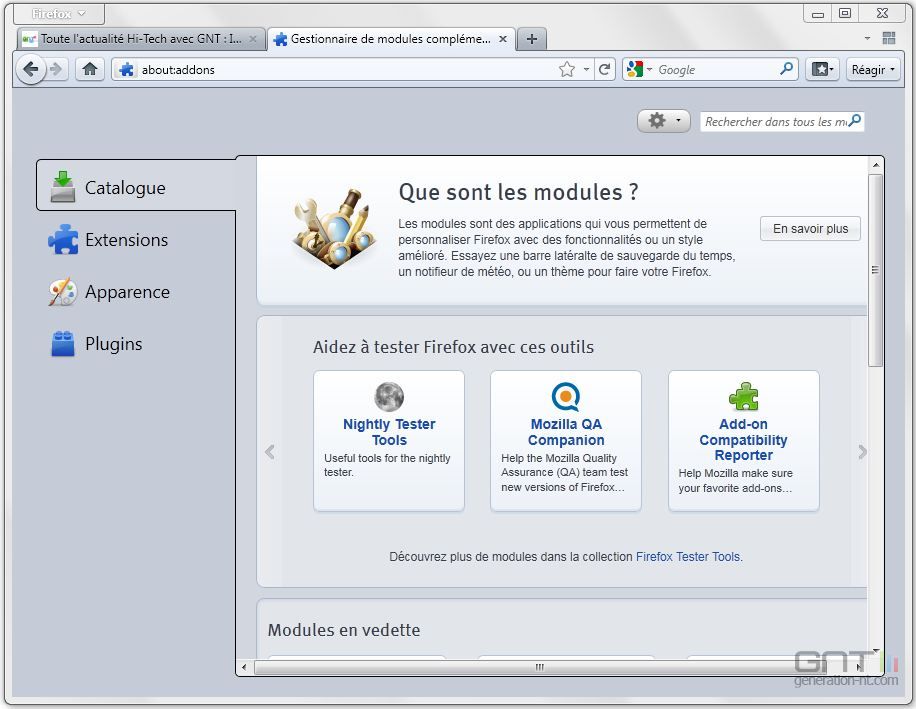
Task: Select the Extensions category
Action: tap(136, 239)
